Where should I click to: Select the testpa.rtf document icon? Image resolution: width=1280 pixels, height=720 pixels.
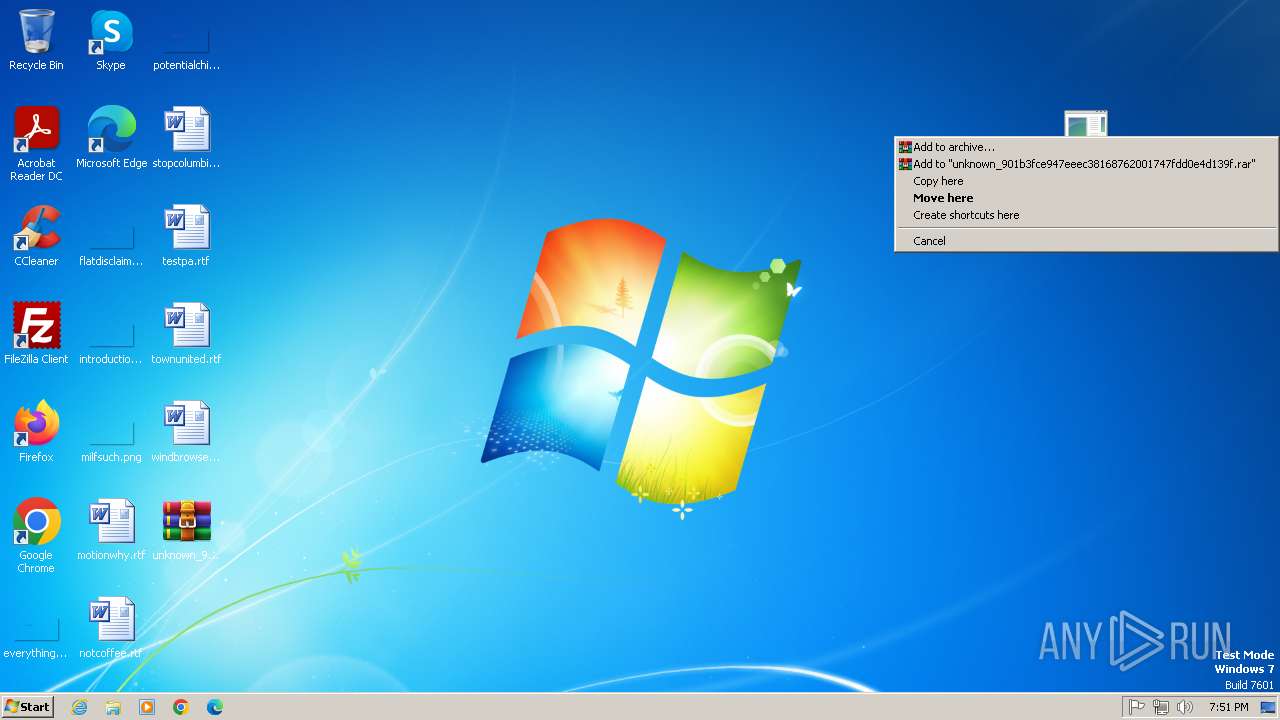pyautogui.click(x=186, y=236)
